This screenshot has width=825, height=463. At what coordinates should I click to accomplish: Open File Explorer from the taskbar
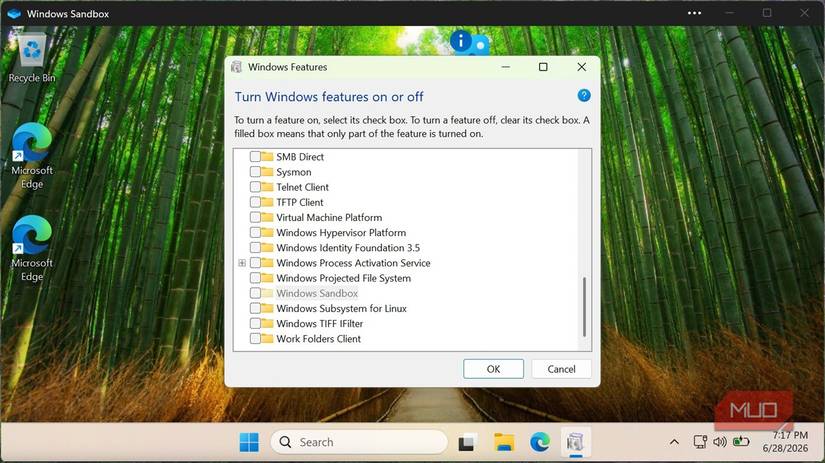[504, 442]
